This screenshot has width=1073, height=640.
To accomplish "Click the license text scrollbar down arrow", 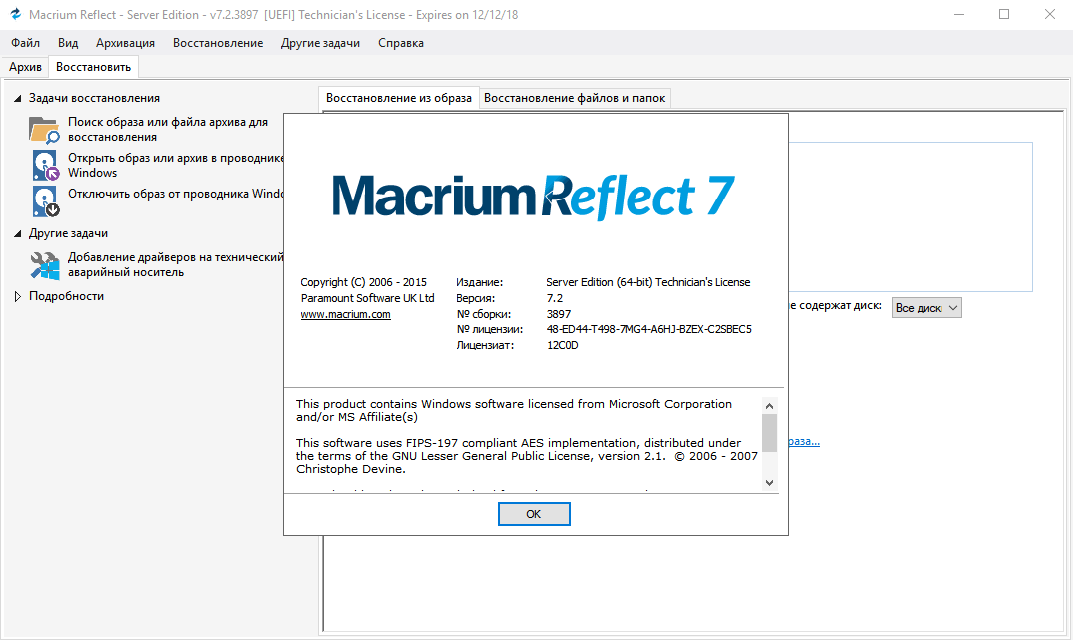I will point(769,482).
